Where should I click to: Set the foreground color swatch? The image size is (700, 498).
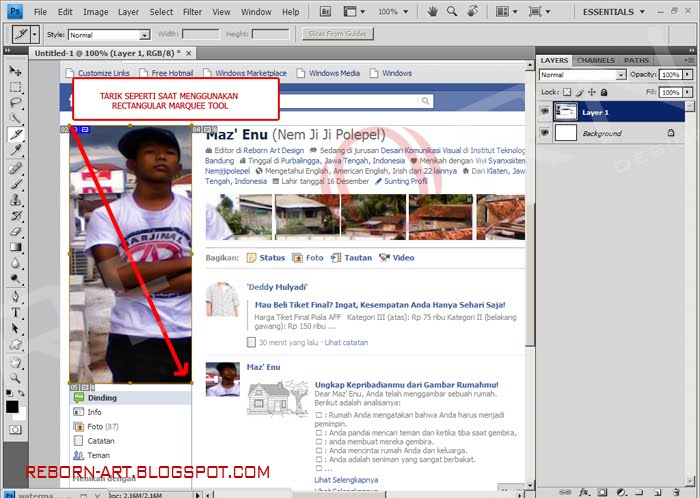[12, 407]
